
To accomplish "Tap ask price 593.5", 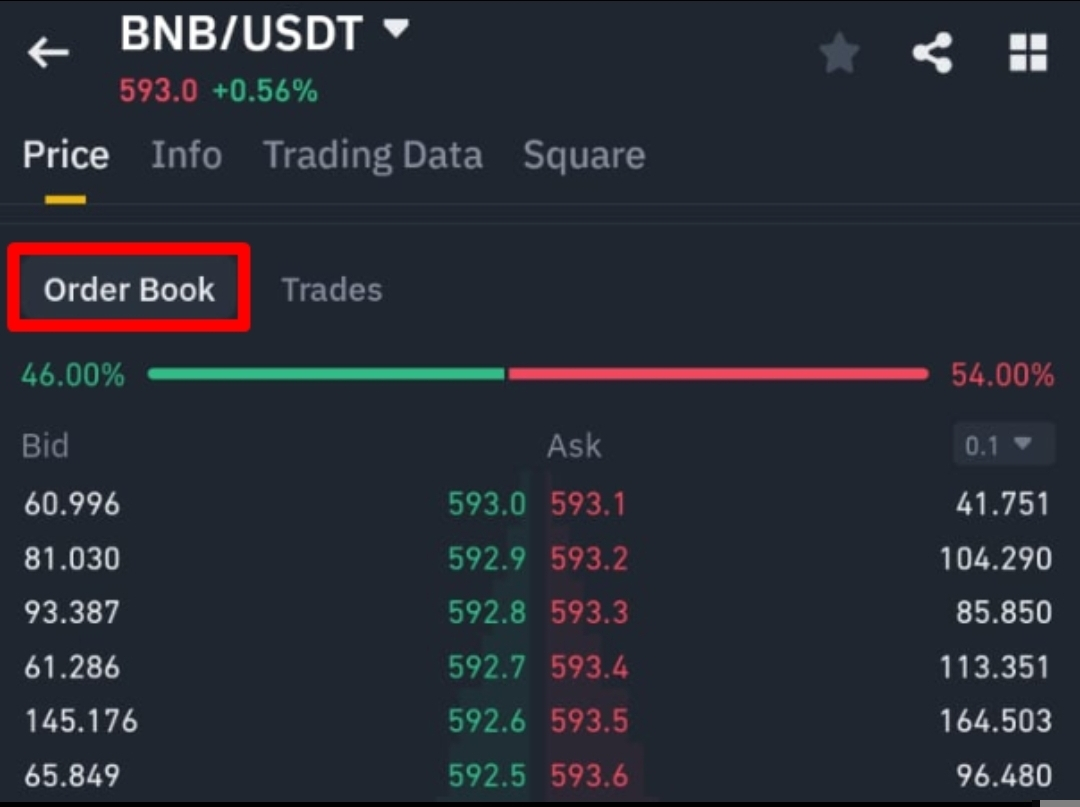I will [589, 720].
